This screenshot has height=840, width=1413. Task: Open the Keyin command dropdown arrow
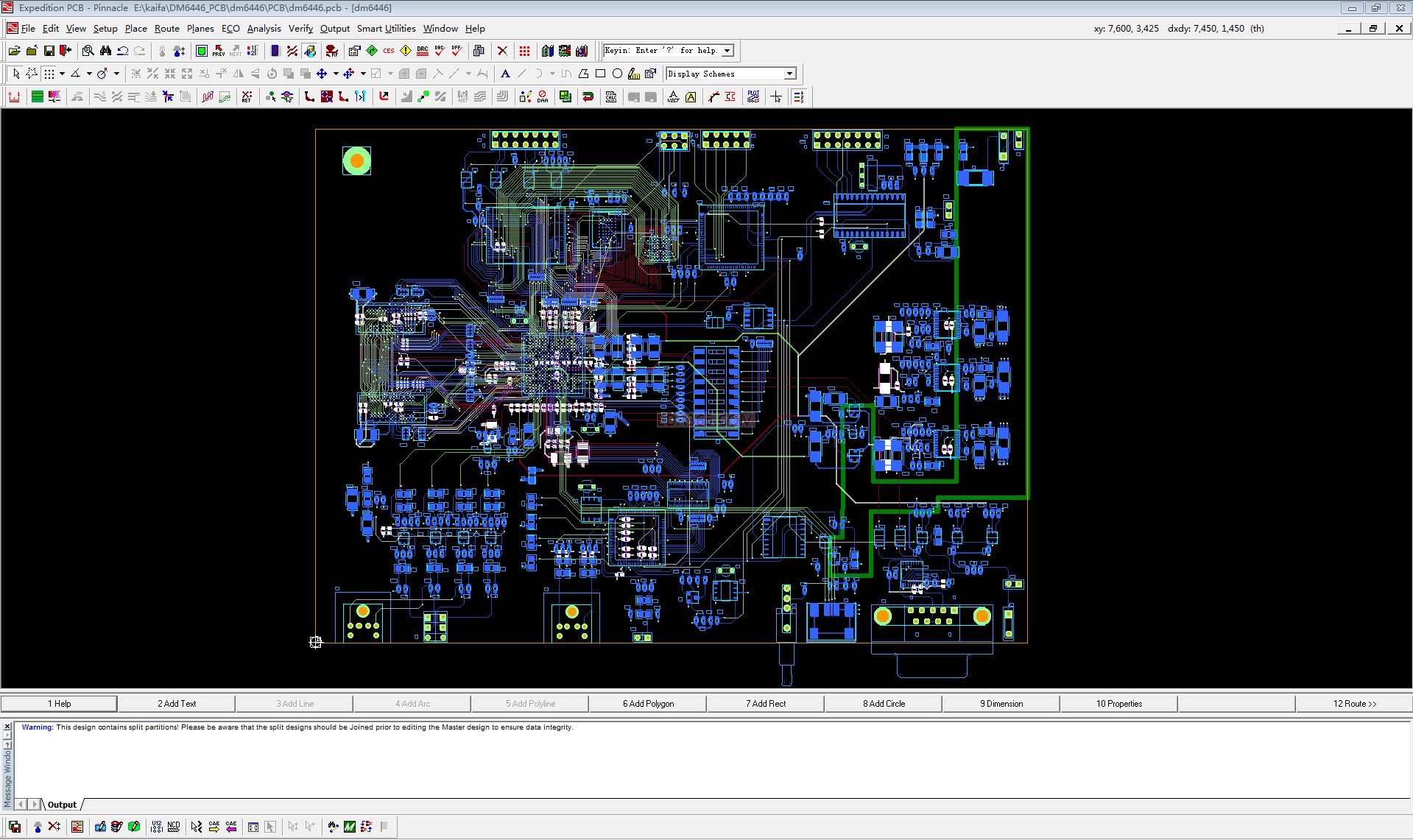(727, 51)
